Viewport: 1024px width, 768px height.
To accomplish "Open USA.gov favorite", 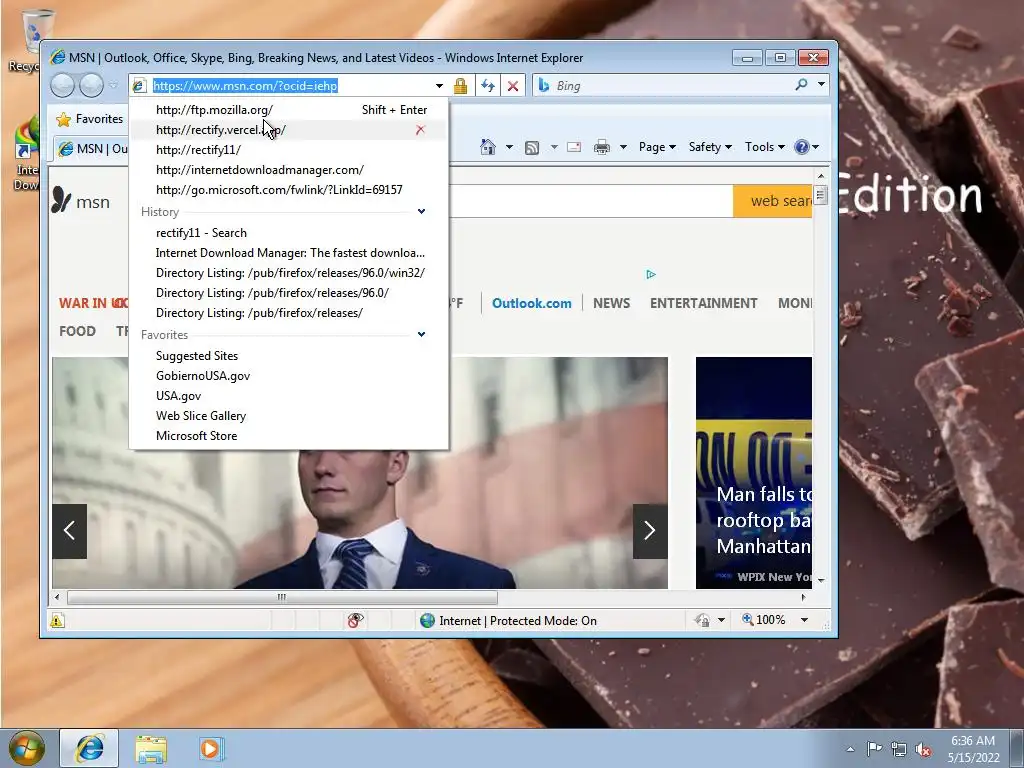I will click(x=289, y=396).
